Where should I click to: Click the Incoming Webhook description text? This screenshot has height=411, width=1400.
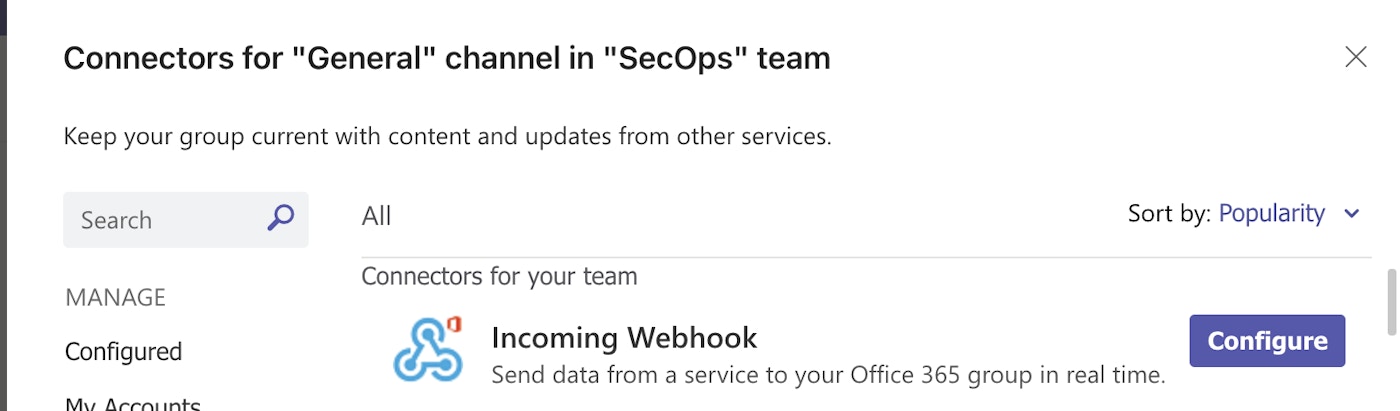coord(828,376)
